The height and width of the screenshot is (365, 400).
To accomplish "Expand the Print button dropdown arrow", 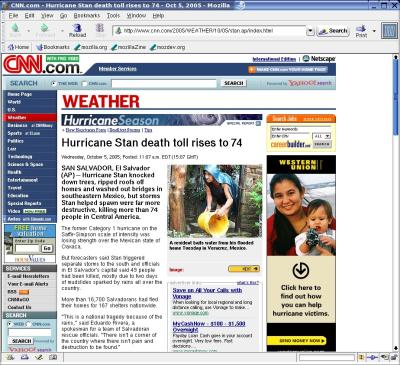I will [x=374, y=31].
